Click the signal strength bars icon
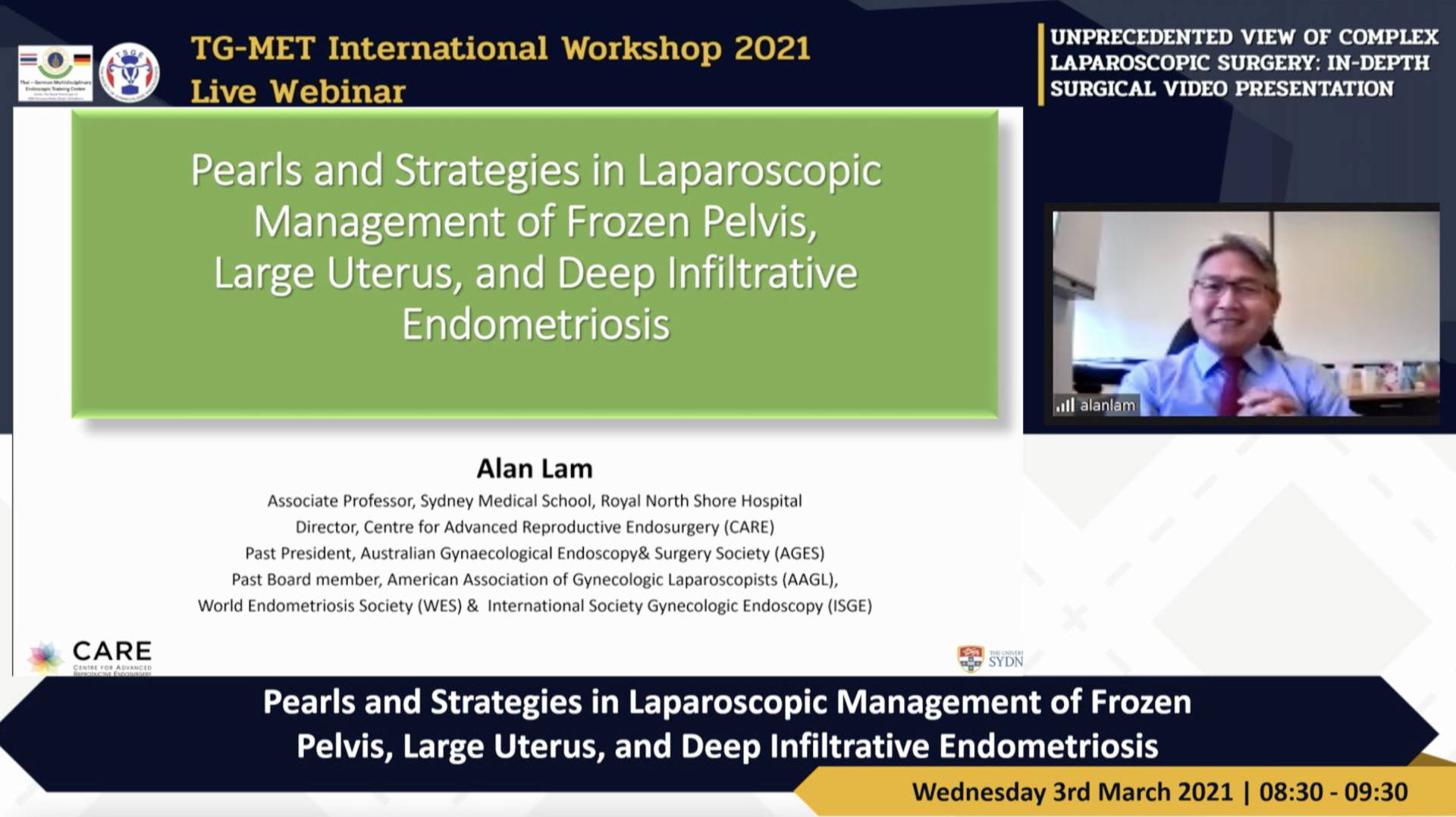 tap(1065, 405)
